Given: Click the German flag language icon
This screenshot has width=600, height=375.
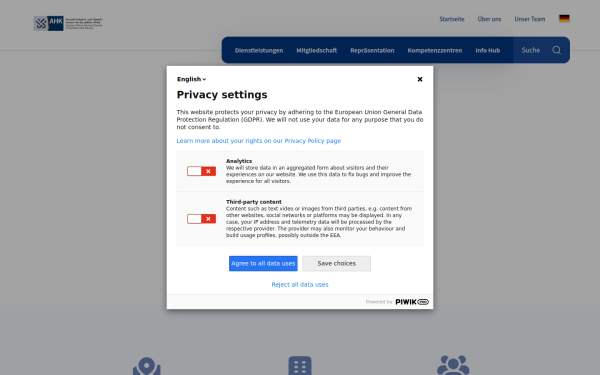Looking at the screenshot, I should point(564,18).
